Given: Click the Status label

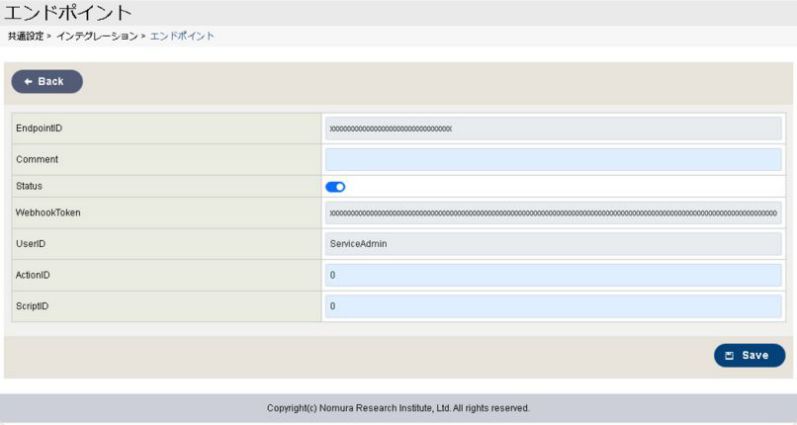Looking at the screenshot, I should (29, 186).
